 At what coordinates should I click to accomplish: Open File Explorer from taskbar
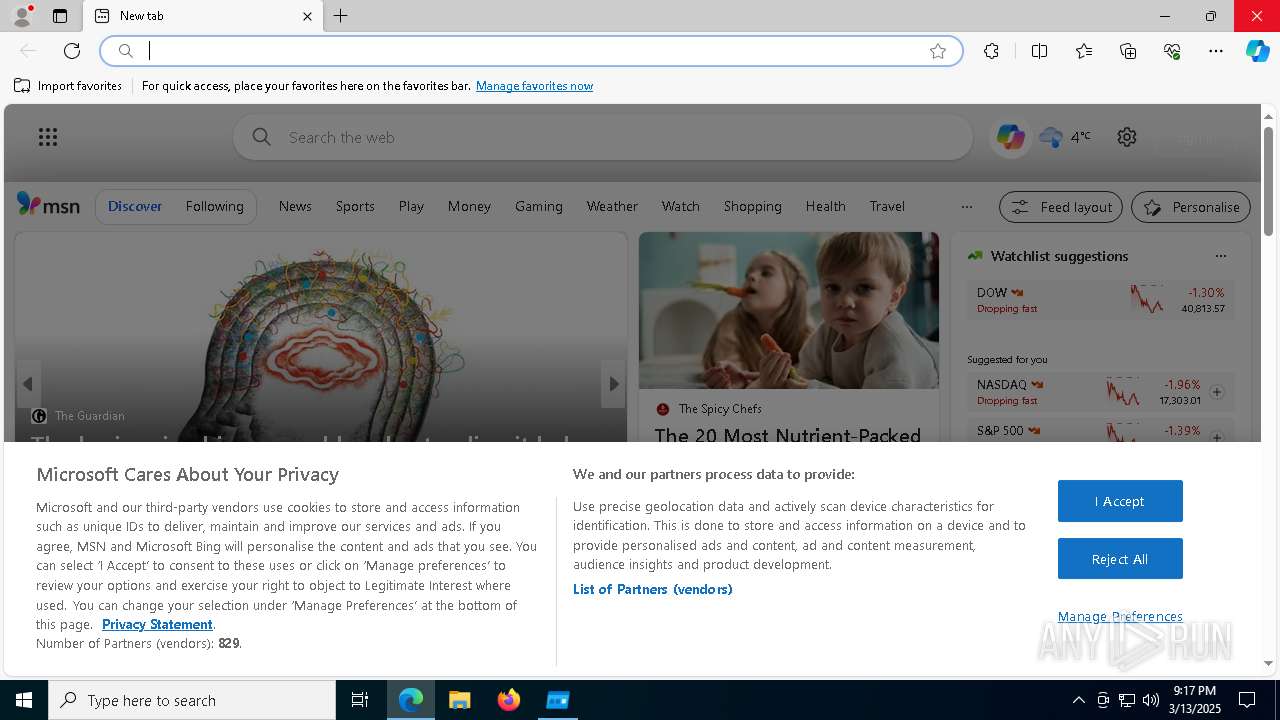(460, 700)
